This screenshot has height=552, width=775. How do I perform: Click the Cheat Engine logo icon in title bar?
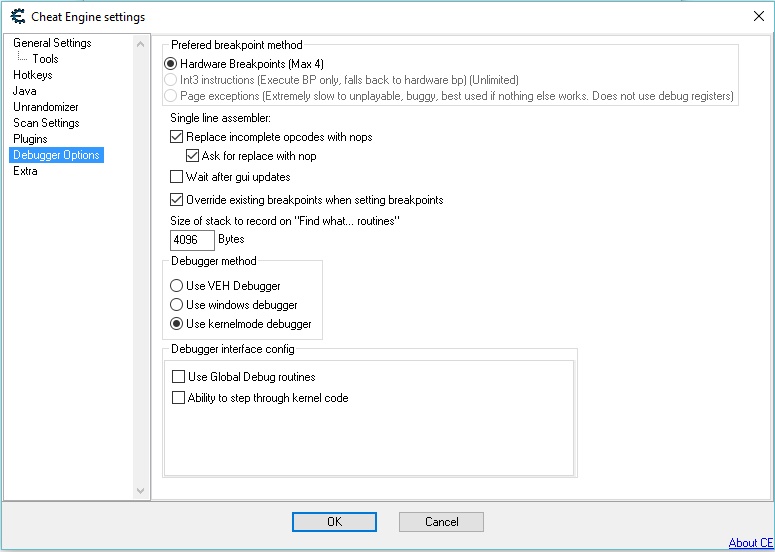tap(16, 16)
